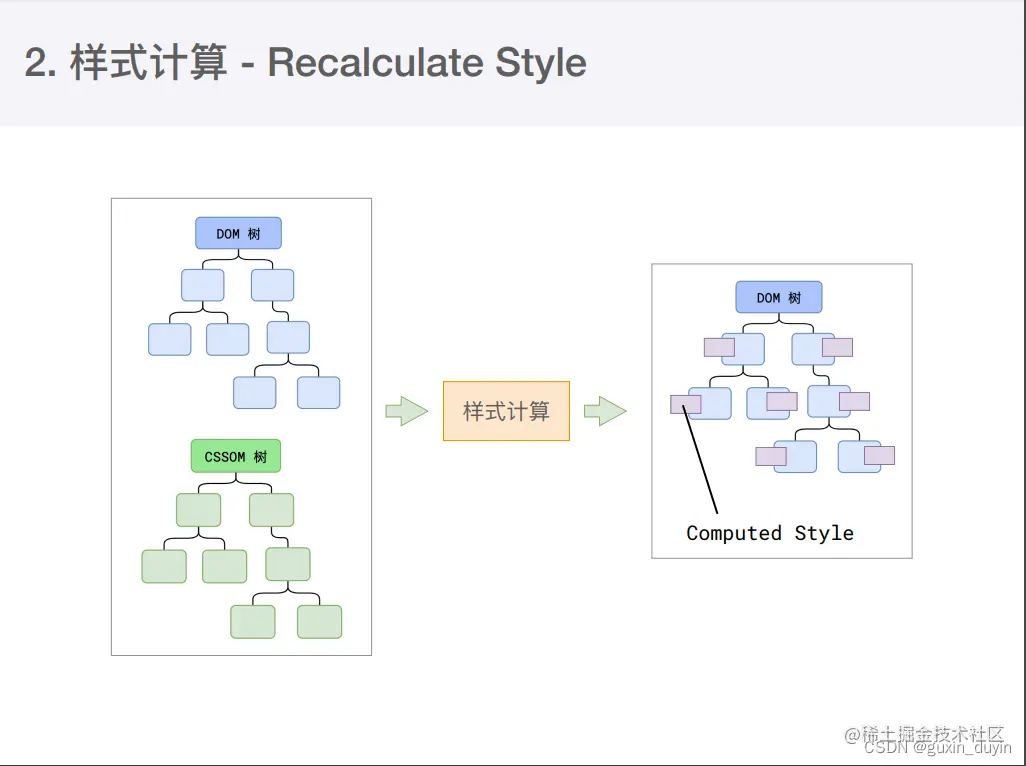The height and width of the screenshot is (766, 1026).
Task: Click the Computed Style annotation text
Action: coord(768,533)
